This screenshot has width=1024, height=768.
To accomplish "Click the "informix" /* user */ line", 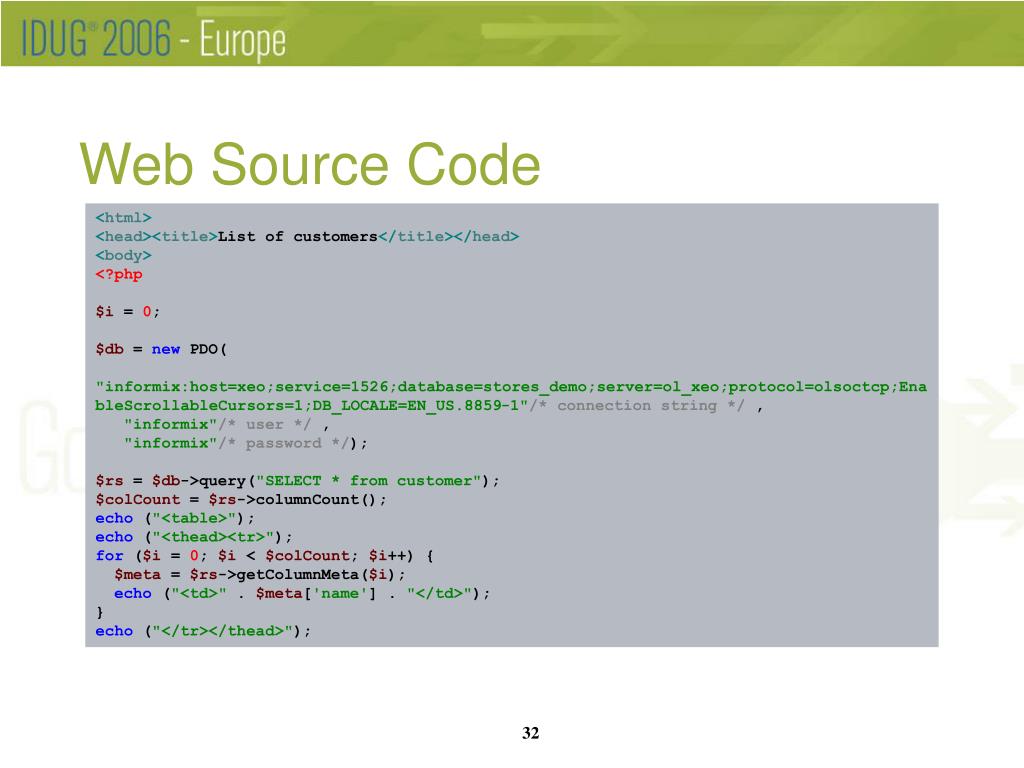I will 226,424.
